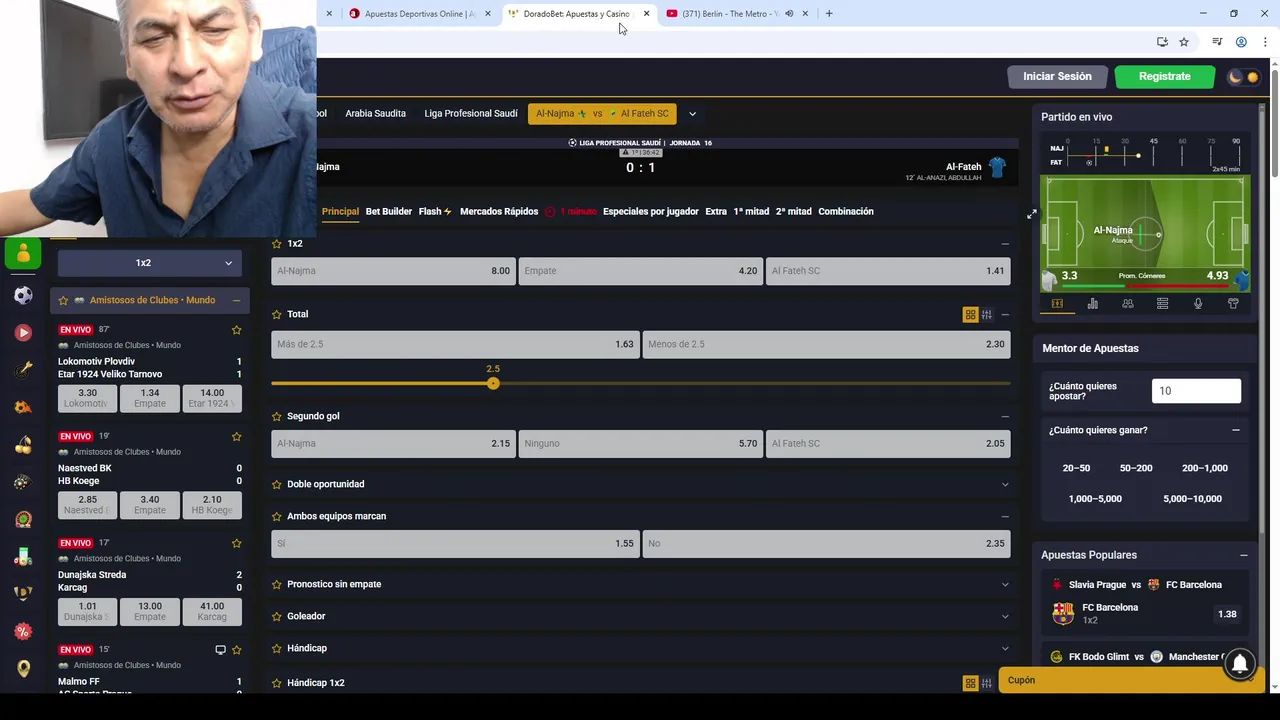Favorite the 1x2 market with its star

277,243
